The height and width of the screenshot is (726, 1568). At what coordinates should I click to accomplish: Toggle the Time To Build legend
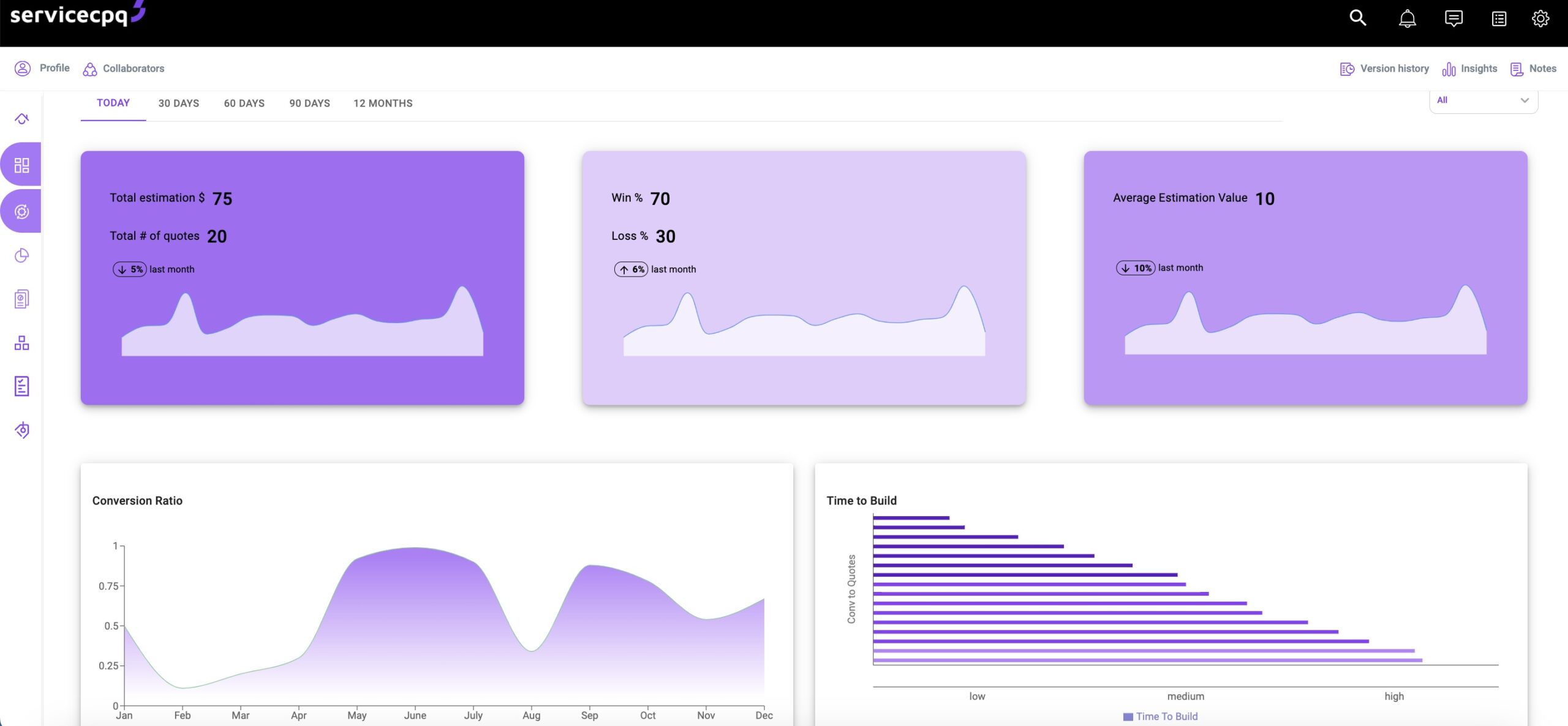(x=1160, y=716)
